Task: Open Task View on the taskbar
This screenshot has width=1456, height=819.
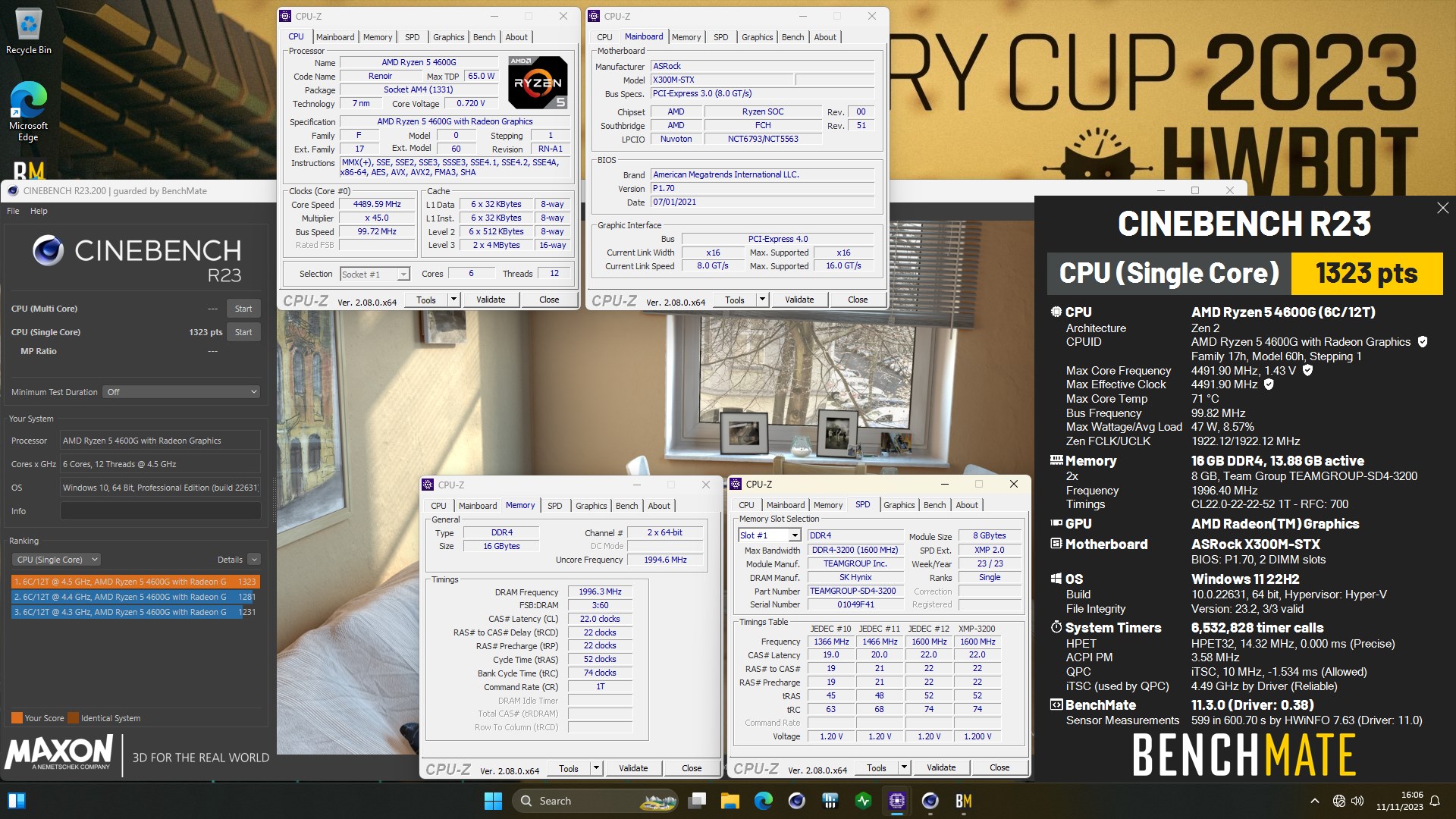Action: pyautogui.click(x=697, y=801)
